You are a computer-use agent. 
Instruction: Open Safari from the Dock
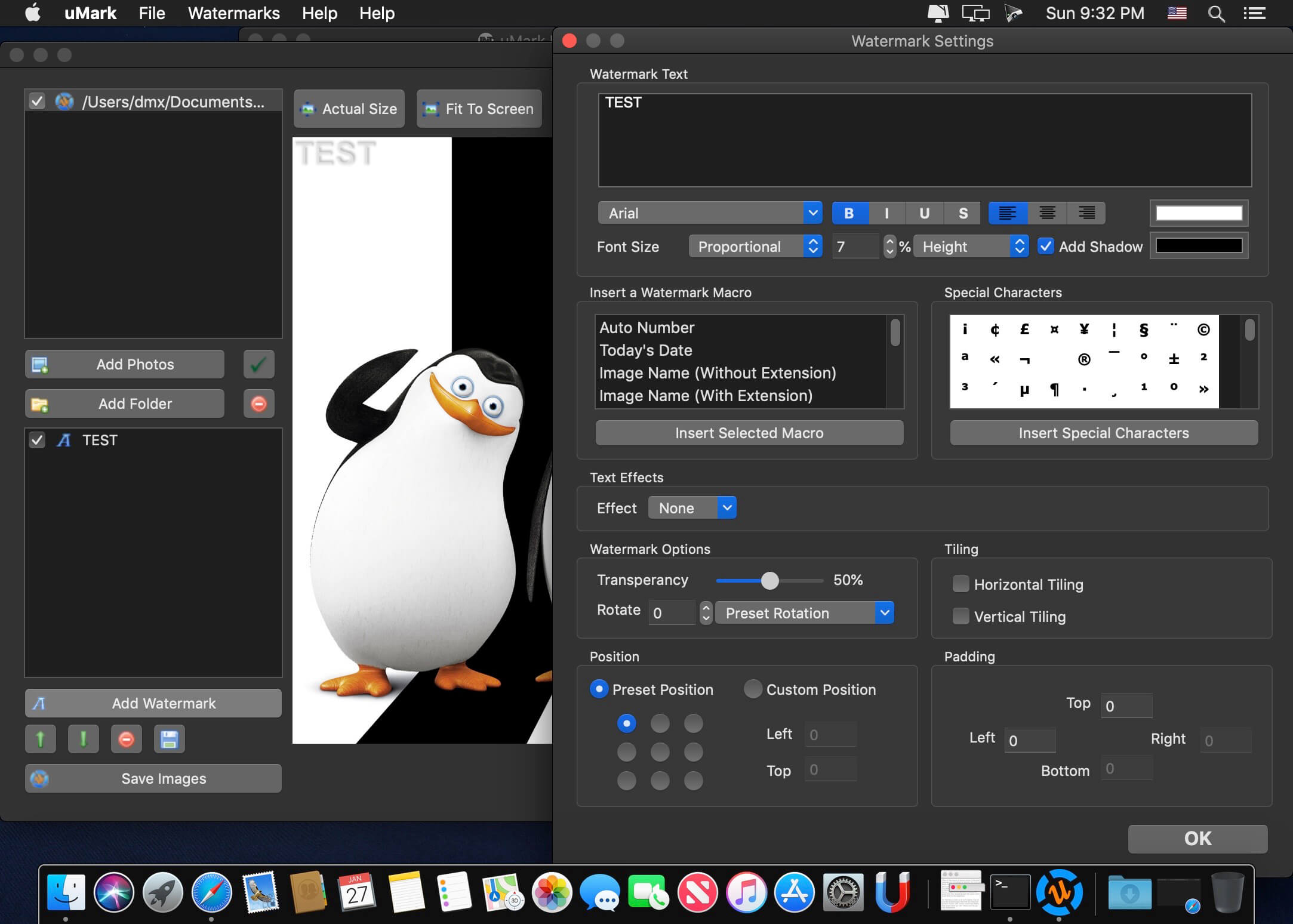211,892
